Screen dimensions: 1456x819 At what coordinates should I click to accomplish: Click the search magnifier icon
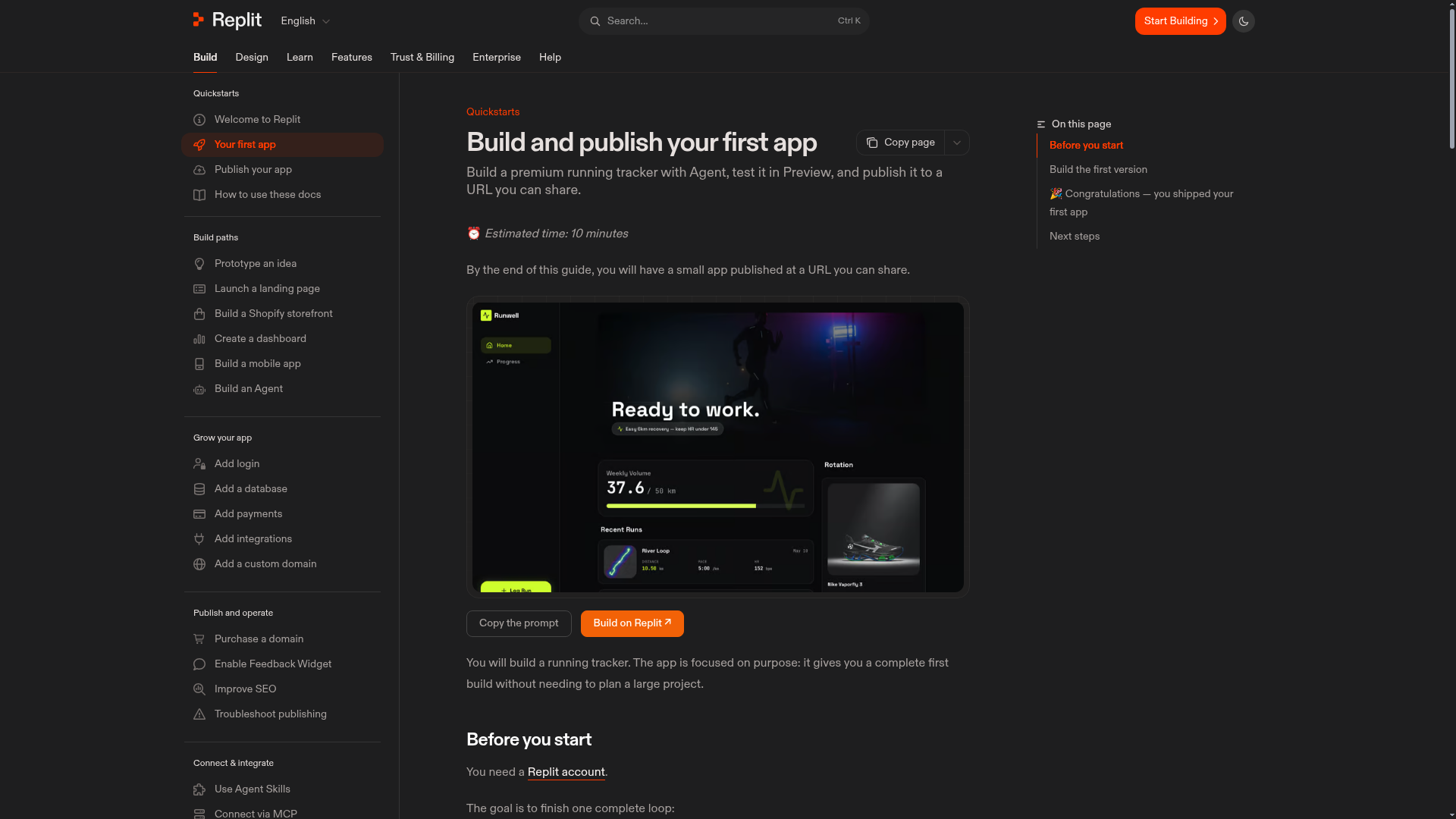(595, 21)
